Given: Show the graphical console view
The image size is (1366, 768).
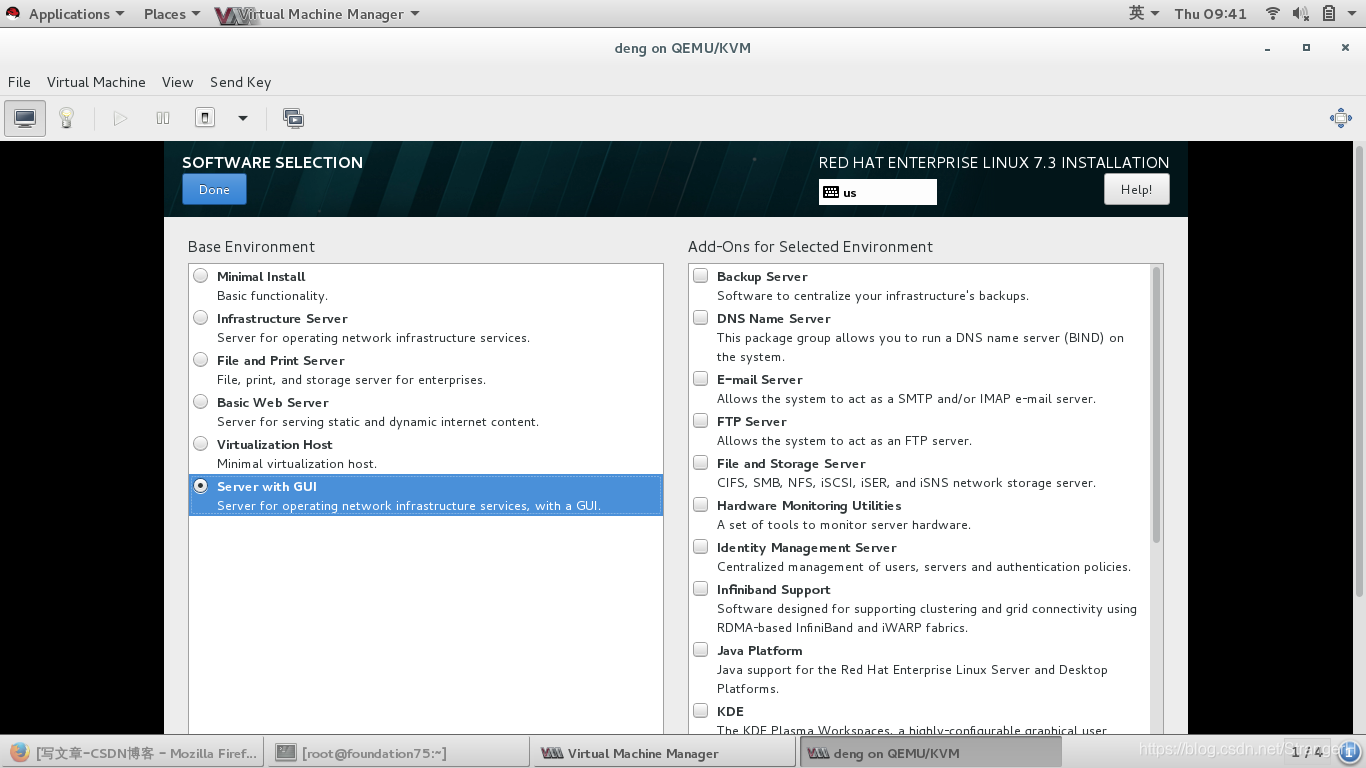Looking at the screenshot, I should pos(25,118).
